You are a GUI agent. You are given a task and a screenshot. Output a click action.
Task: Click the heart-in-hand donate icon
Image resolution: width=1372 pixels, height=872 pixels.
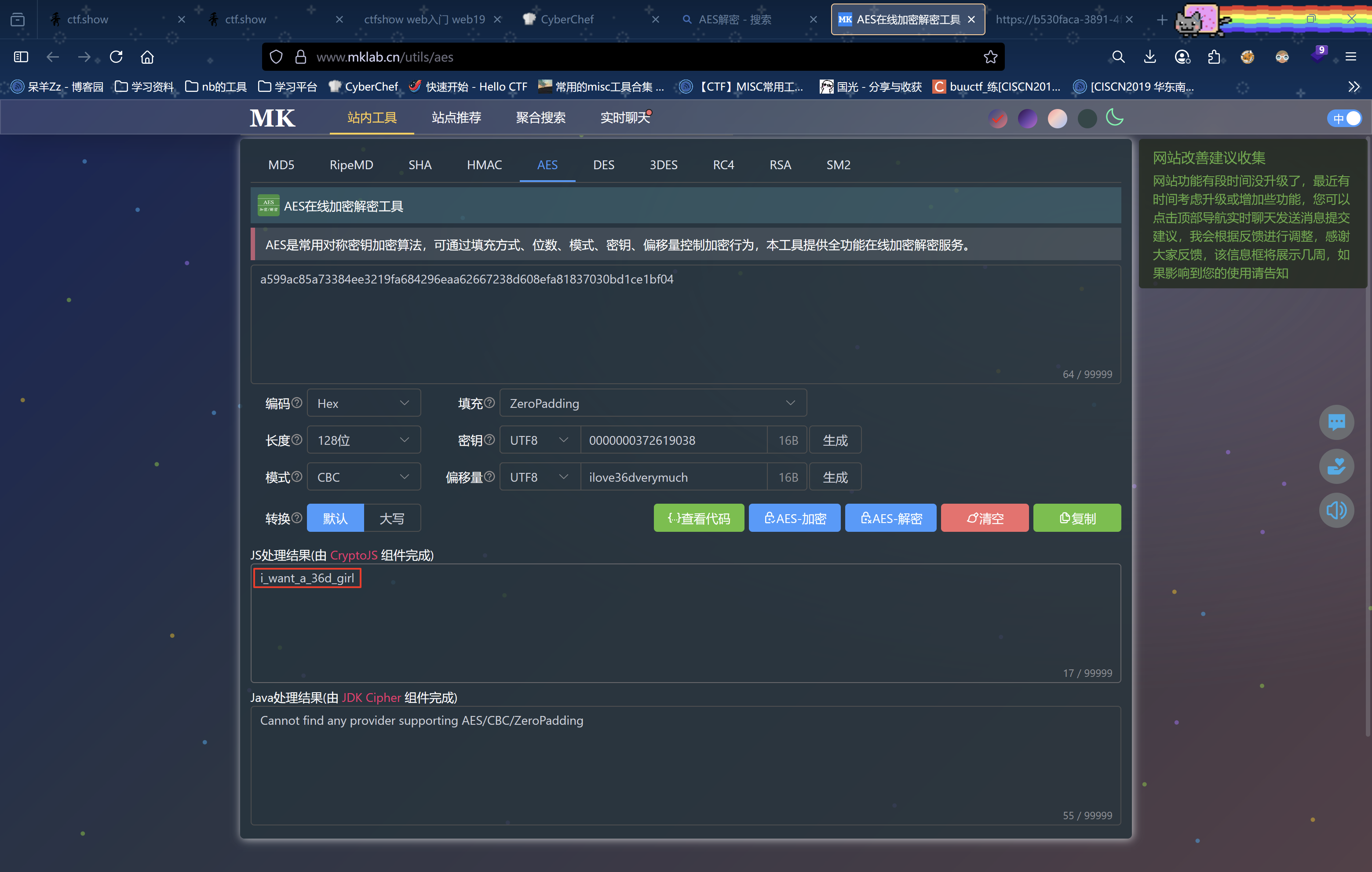pos(1336,466)
